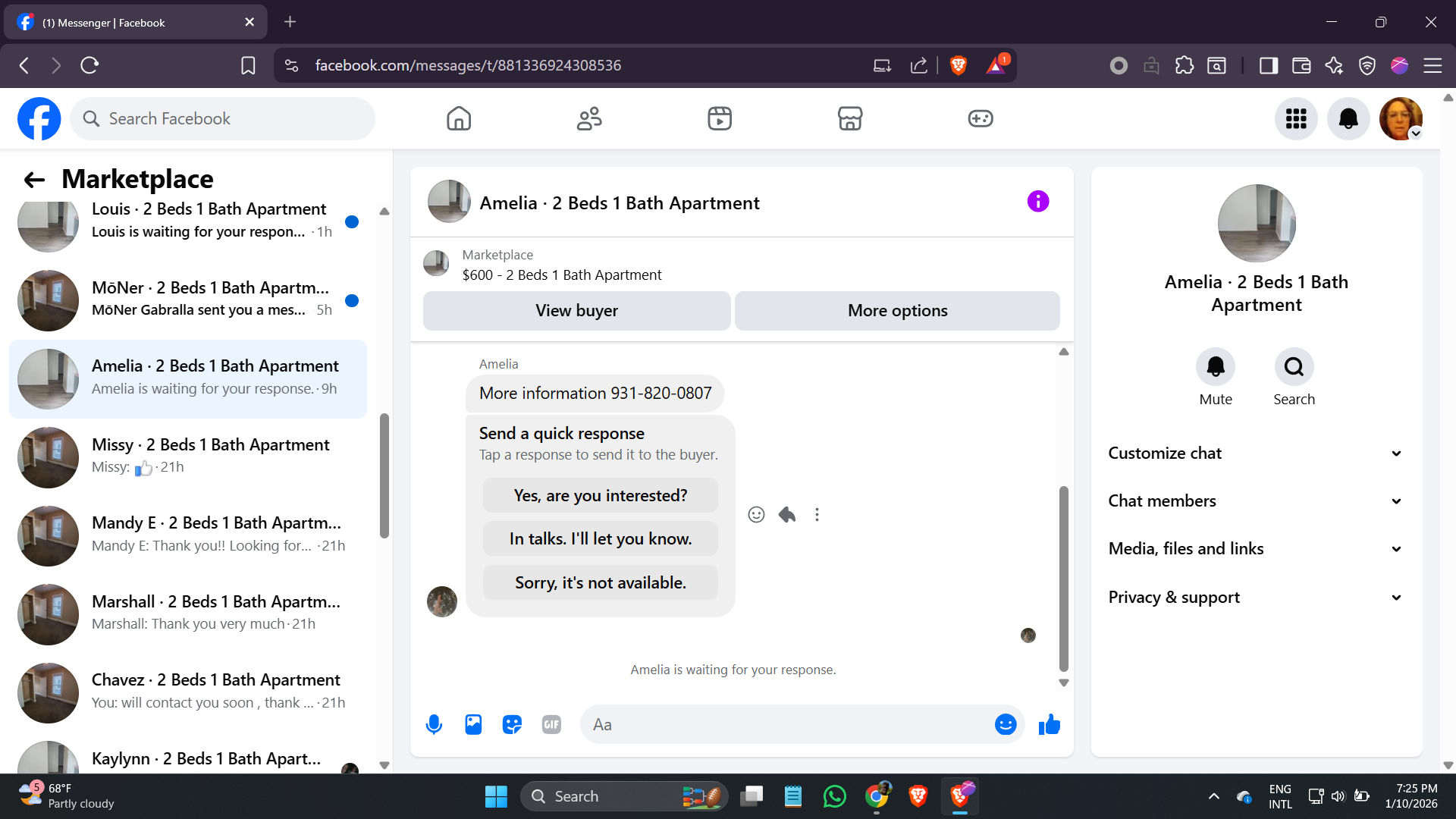
Task: Send quick reply "Sorry, it's not available."
Action: pyautogui.click(x=600, y=582)
